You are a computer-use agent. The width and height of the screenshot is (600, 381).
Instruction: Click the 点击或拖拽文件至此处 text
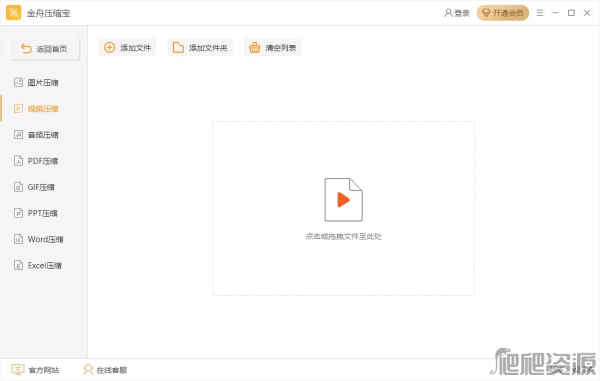(x=343, y=236)
